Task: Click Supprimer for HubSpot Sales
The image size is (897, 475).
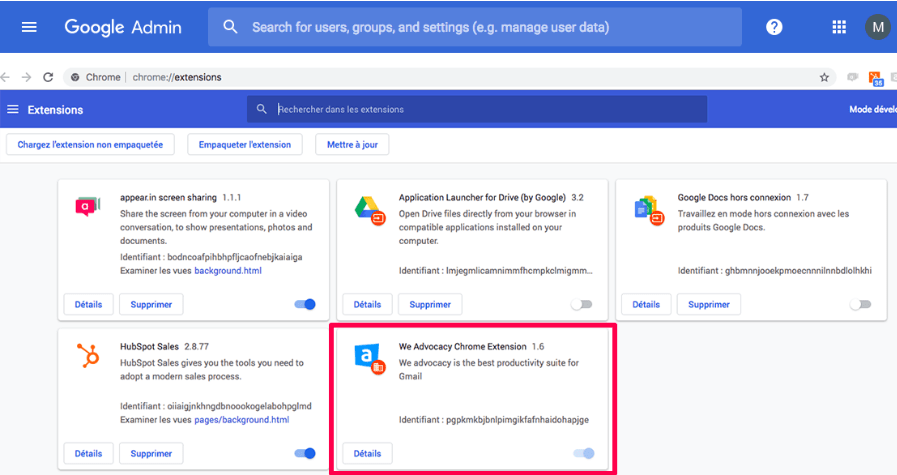Action: [151, 453]
